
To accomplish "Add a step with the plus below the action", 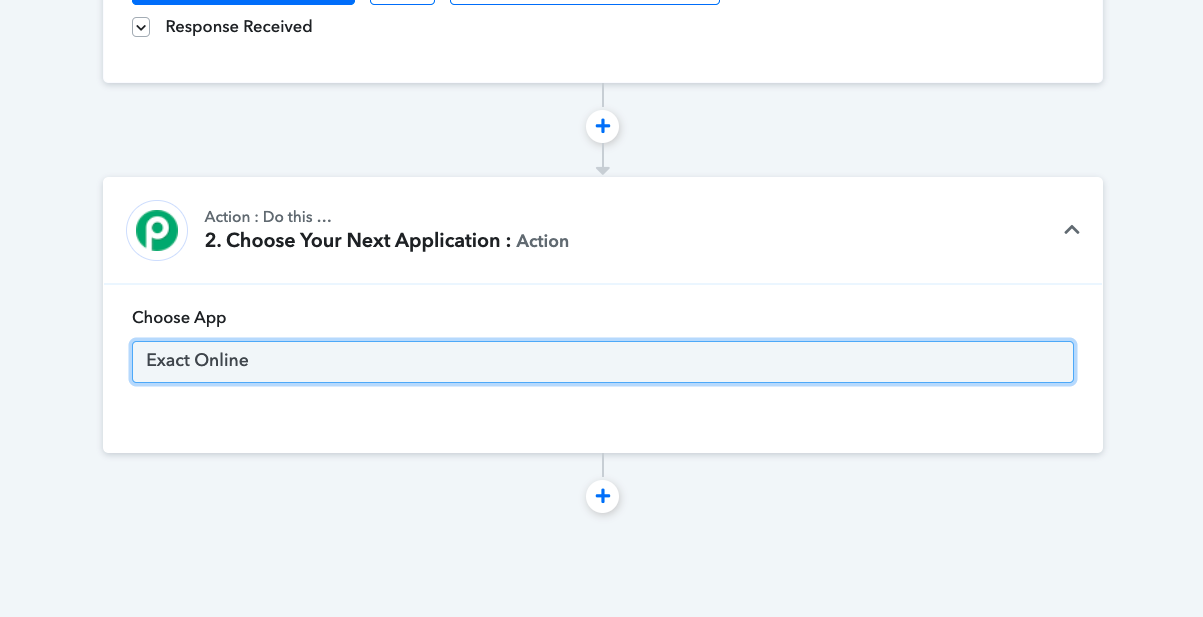I will pyautogui.click(x=603, y=496).
